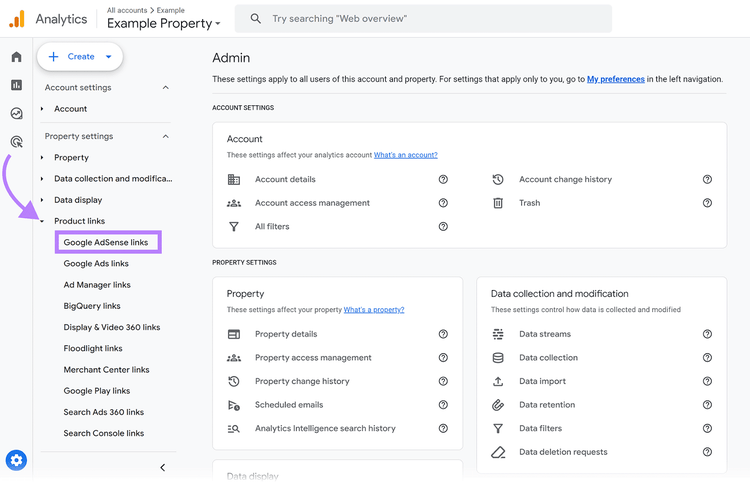Screen dimensions: 750x485
Task: Open Analytics Intelligence search history setting
Action: 325,428
